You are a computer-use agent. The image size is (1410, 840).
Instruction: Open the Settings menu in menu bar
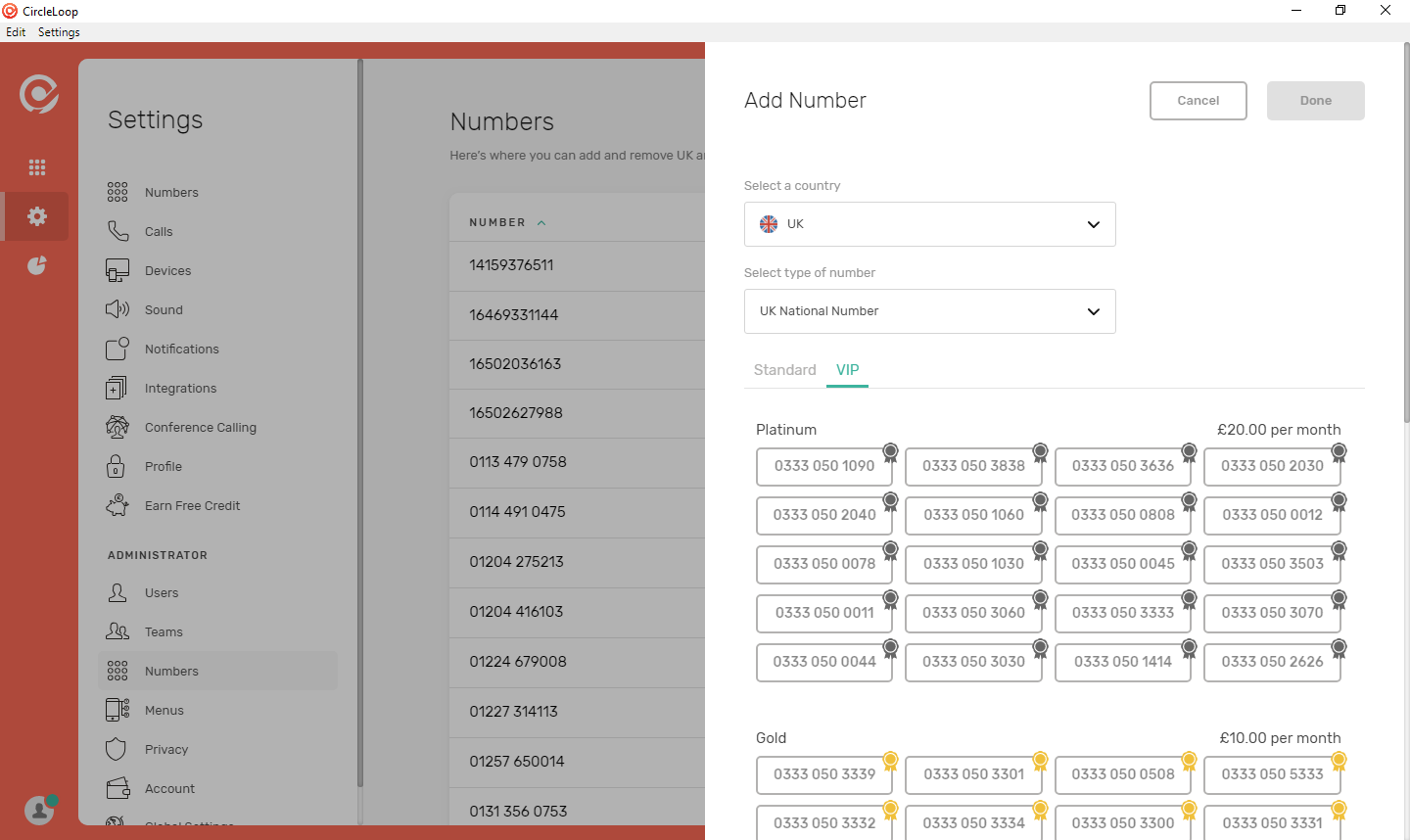point(59,32)
